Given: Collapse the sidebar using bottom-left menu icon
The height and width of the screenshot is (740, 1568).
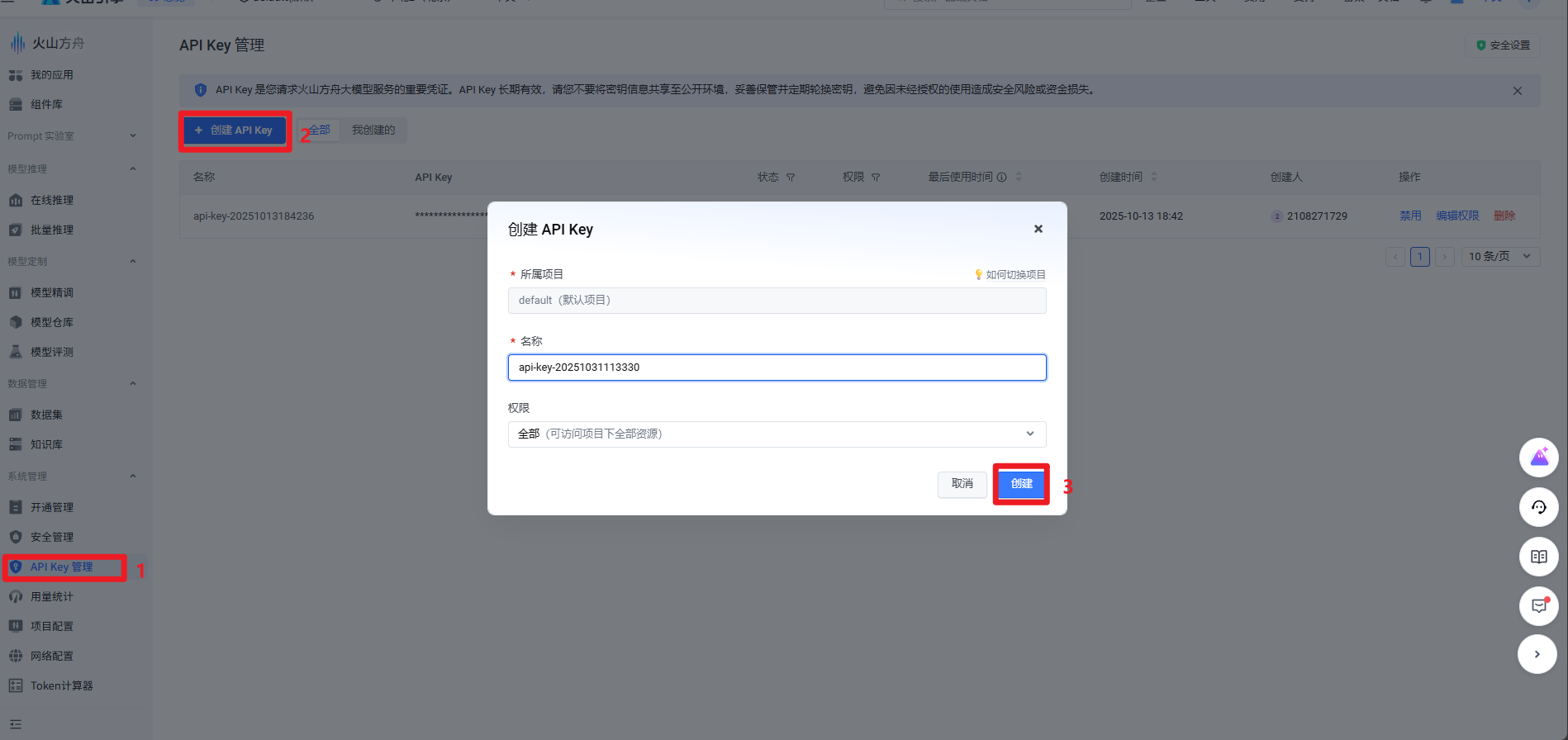Looking at the screenshot, I should 16,724.
